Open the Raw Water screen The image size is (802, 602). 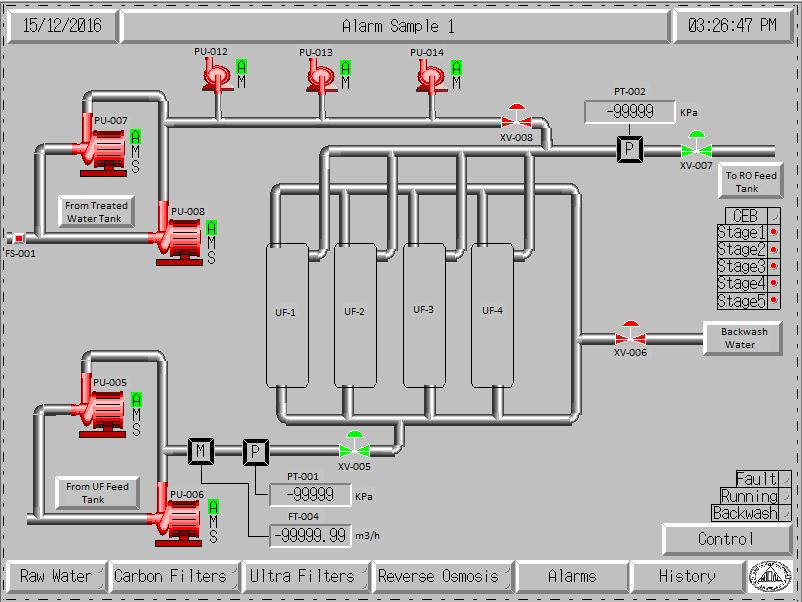pyautogui.click(x=56, y=576)
